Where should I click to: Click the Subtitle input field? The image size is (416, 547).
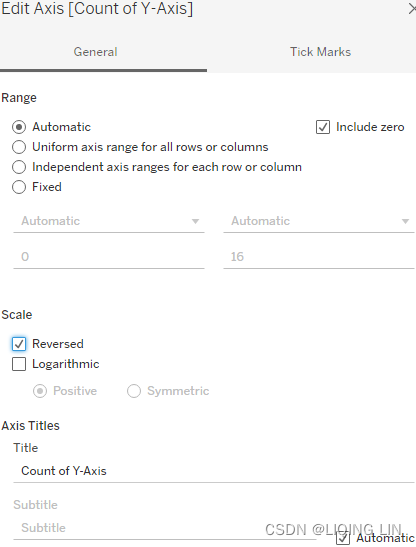pyautogui.click(x=164, y=528)
